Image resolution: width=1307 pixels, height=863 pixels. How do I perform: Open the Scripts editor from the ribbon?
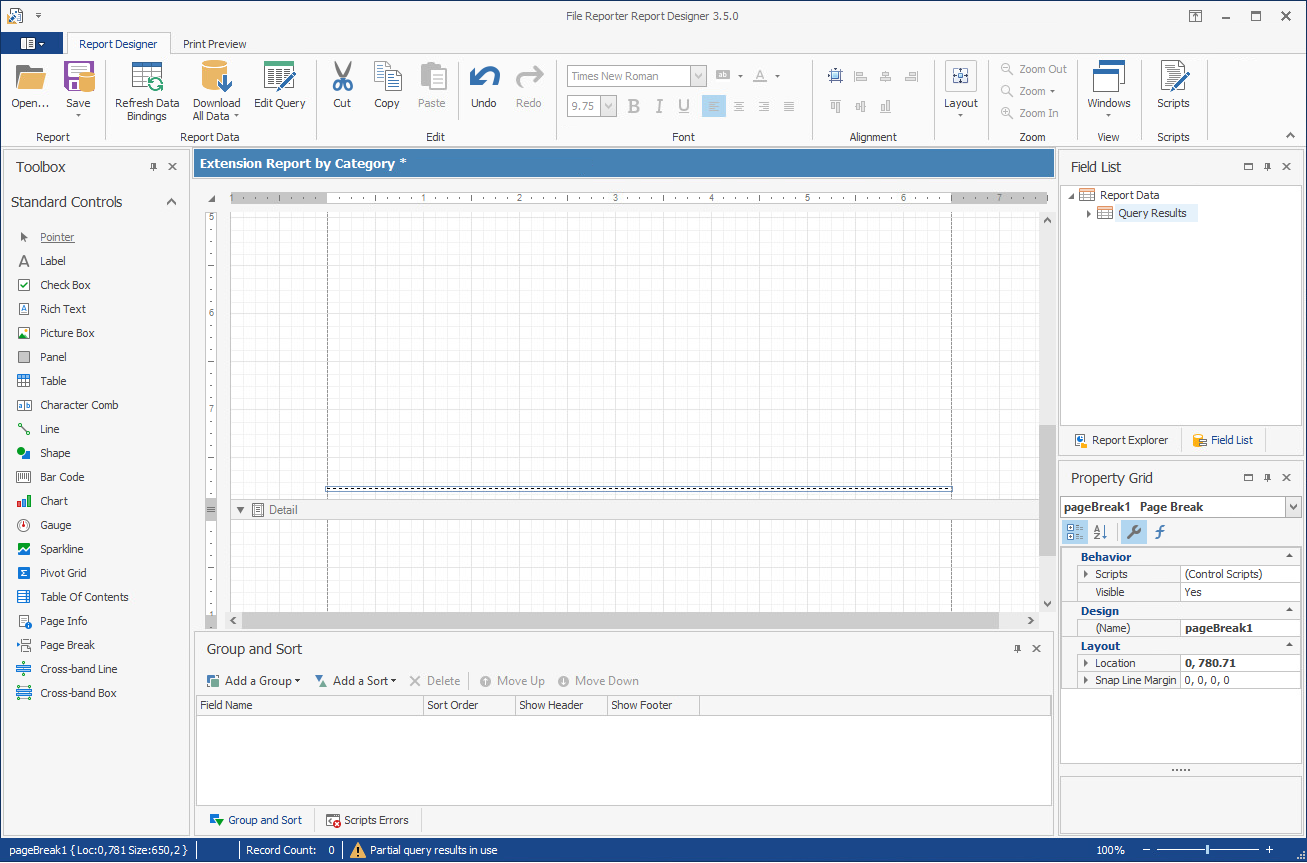tap(1173, 90)
